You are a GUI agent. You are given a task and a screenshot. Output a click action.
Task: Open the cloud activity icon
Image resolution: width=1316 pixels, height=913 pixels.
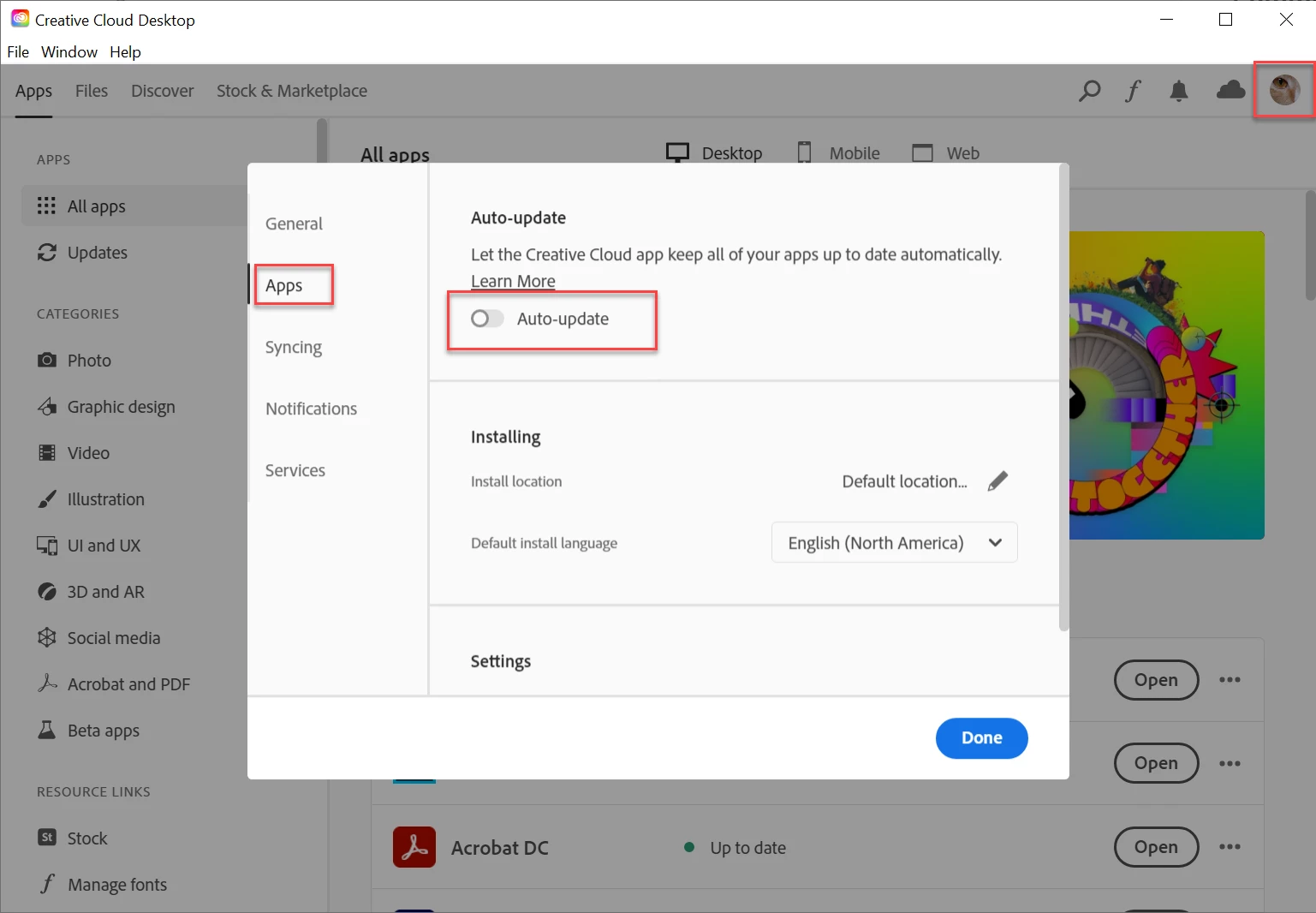point(1230,90)
